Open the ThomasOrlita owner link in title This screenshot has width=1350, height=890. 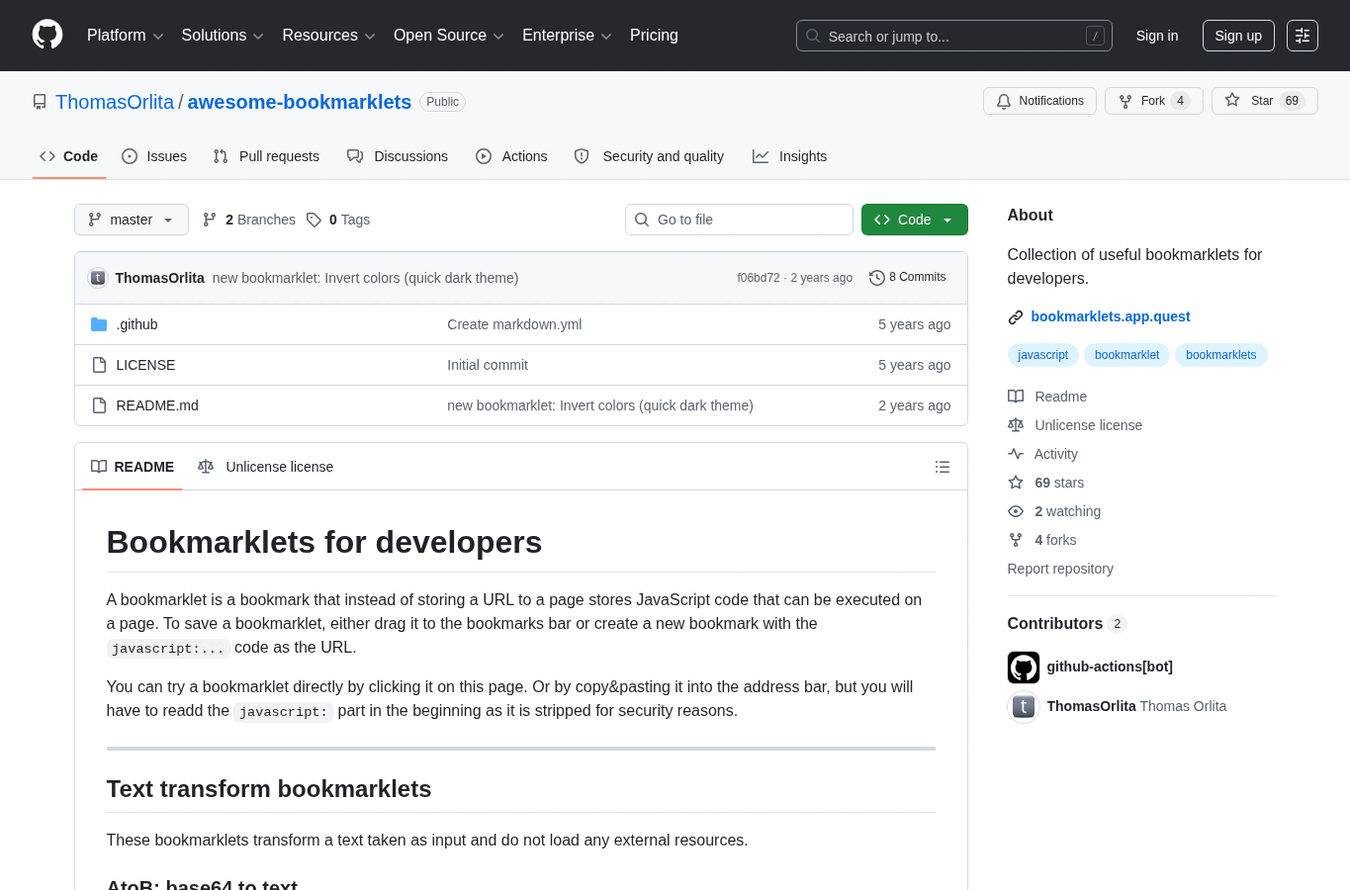point(115,102)
